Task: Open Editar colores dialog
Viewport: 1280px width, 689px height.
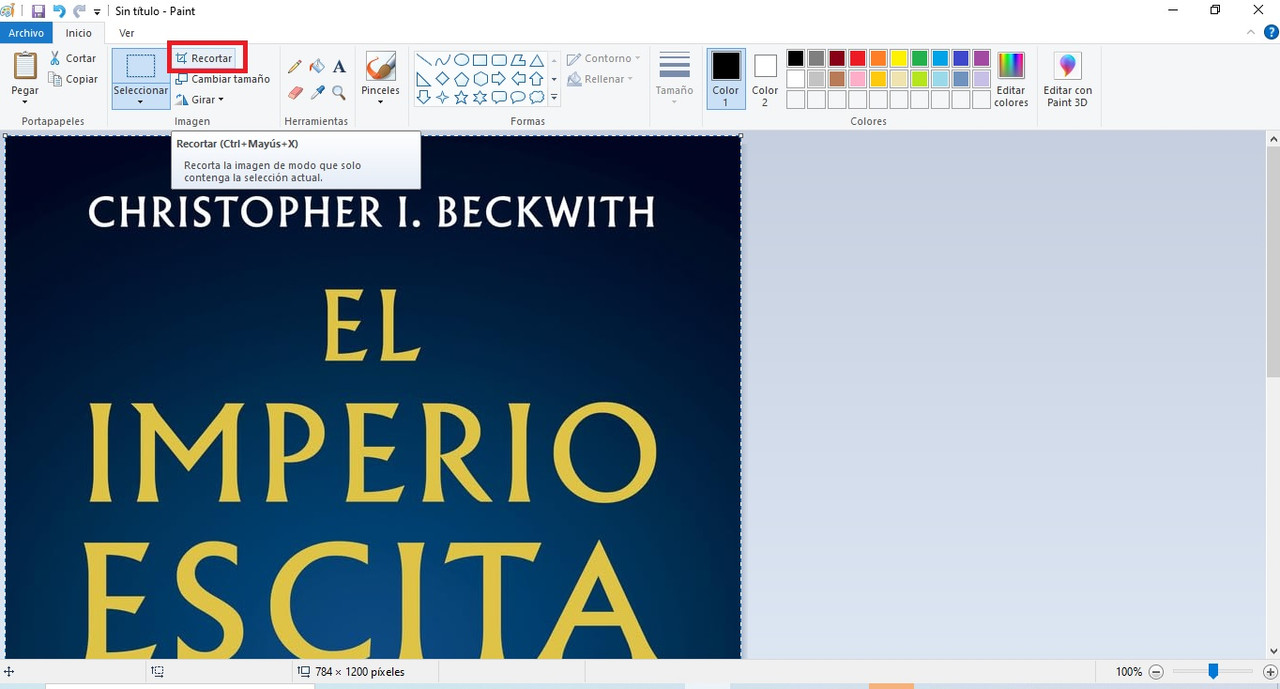Action: click(1011, 79)
